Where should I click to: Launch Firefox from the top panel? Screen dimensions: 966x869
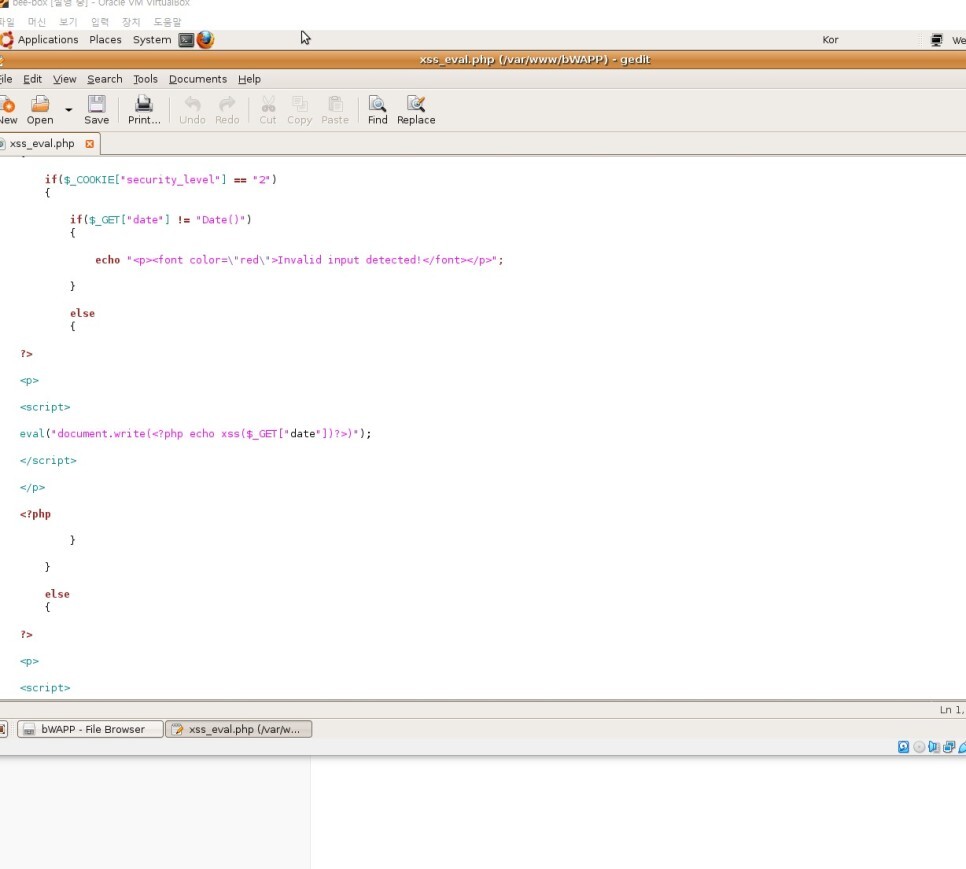point(205,39)
